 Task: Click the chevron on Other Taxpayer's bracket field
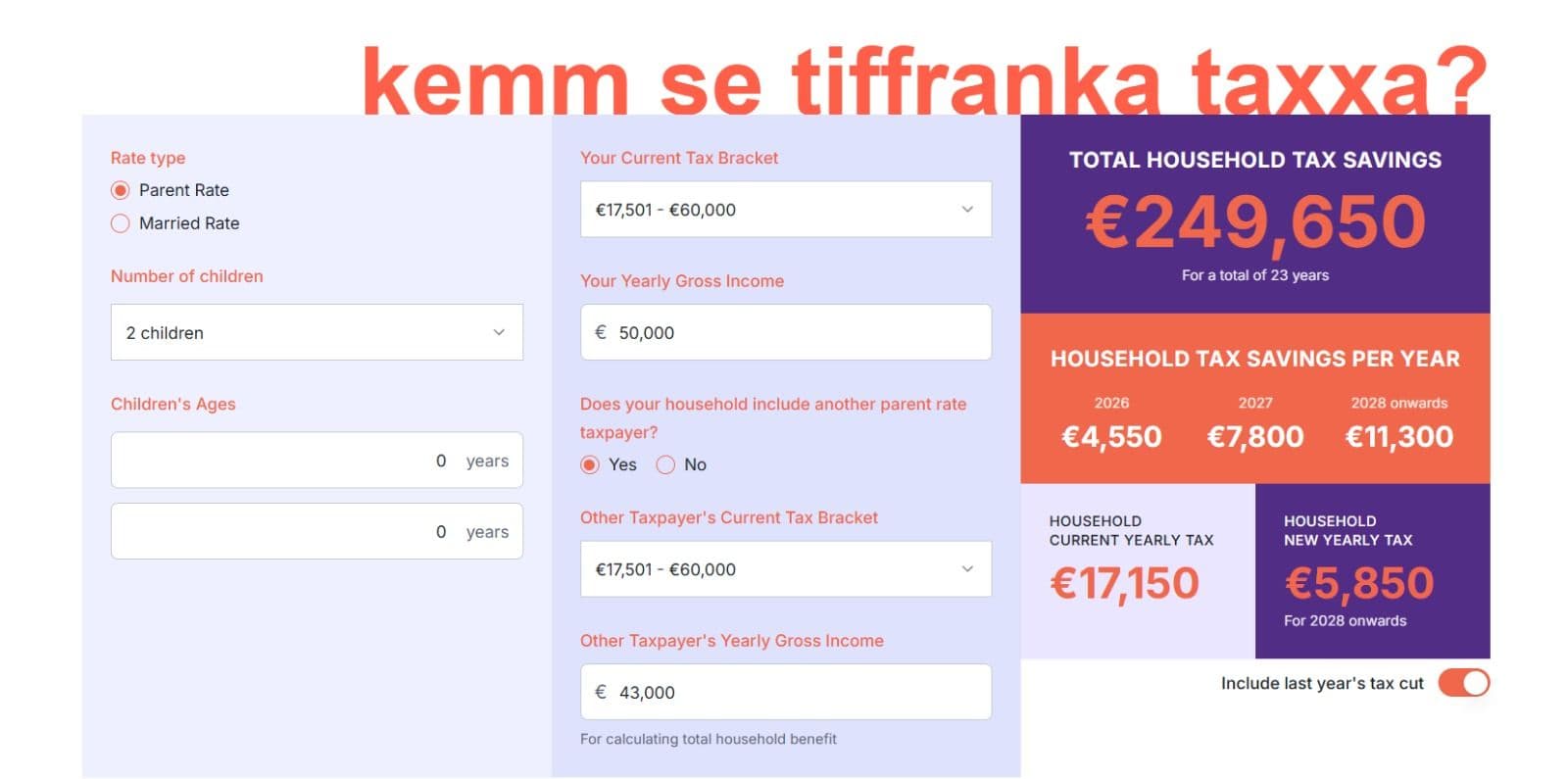pyautogui.click(x=968, y=568)
